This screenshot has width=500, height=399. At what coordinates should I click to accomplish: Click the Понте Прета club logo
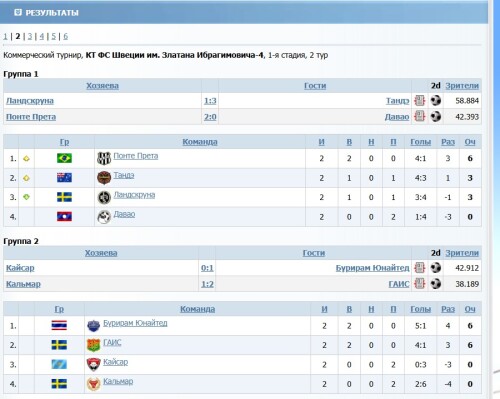click(x=104, y=158)
